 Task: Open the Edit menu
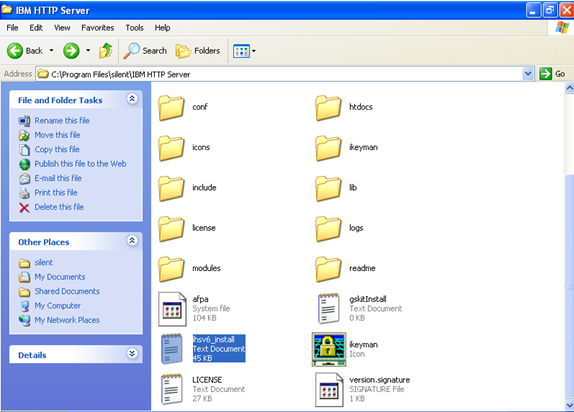36,28
